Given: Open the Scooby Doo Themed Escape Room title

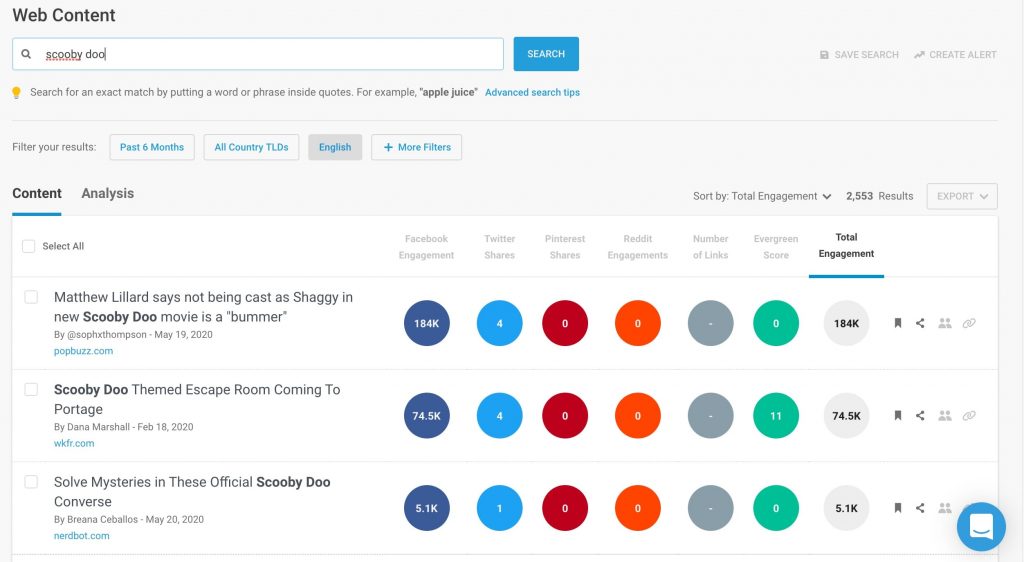Looking at the screenshot, I should point(197,399).
